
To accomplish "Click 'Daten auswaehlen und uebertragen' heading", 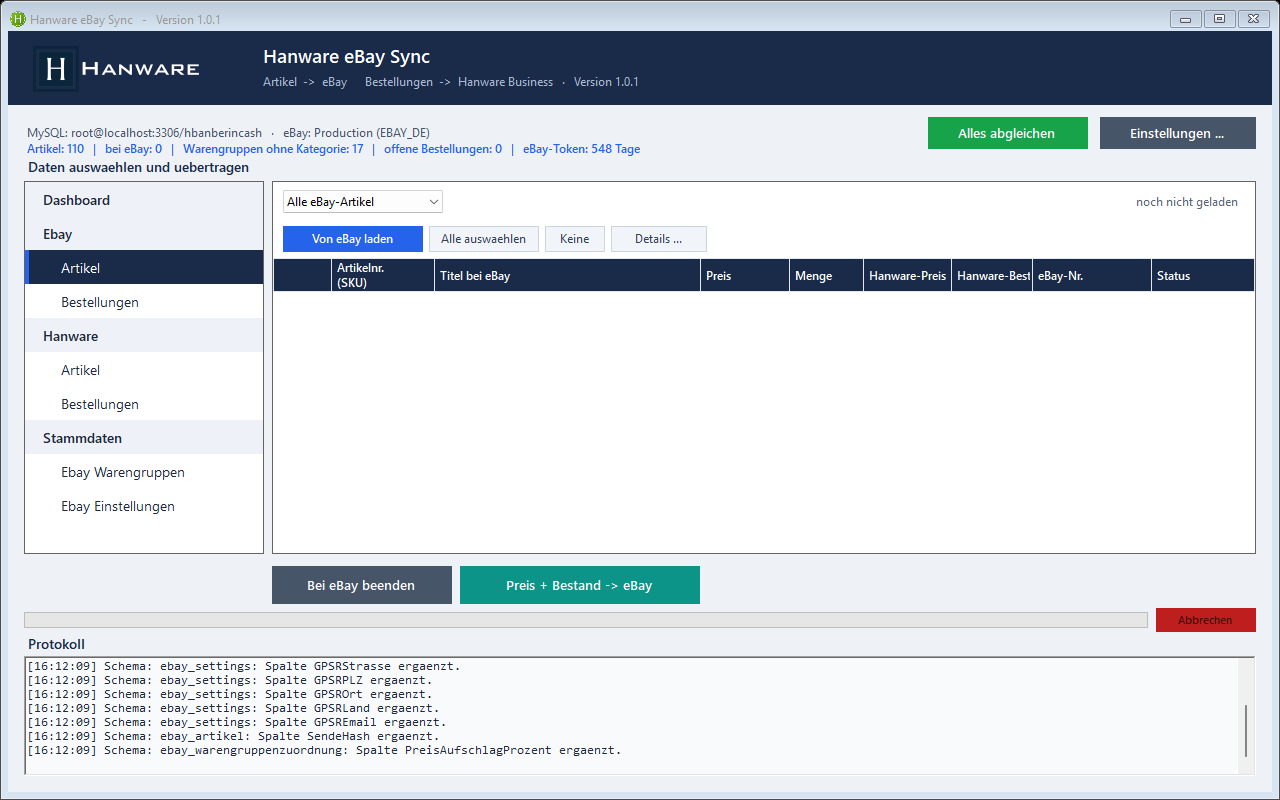I will pos(138,167).
